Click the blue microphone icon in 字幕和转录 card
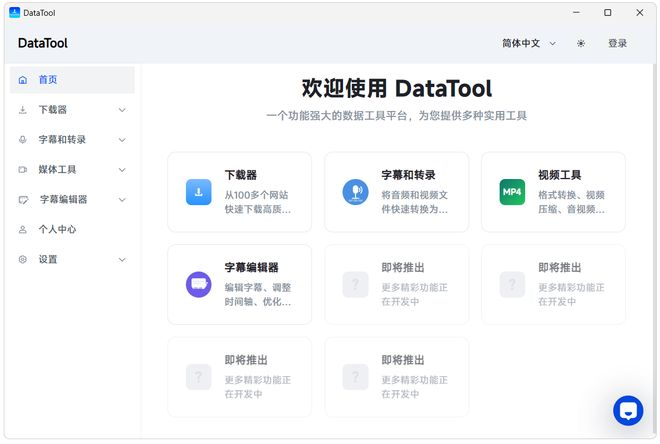660x444 pixels. tap(355, 192)
